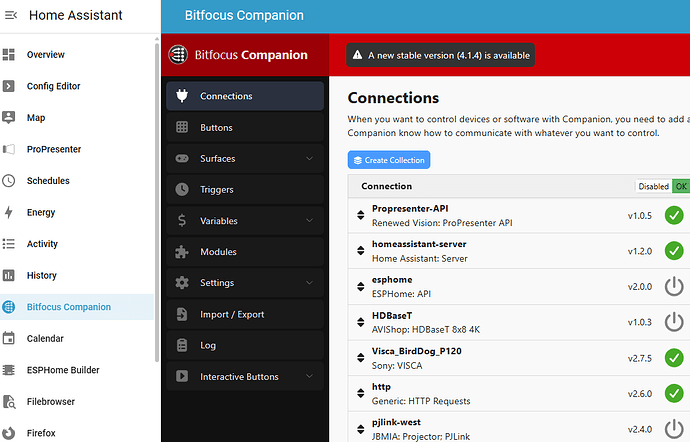Click the History chart icon

click(9, 276)
